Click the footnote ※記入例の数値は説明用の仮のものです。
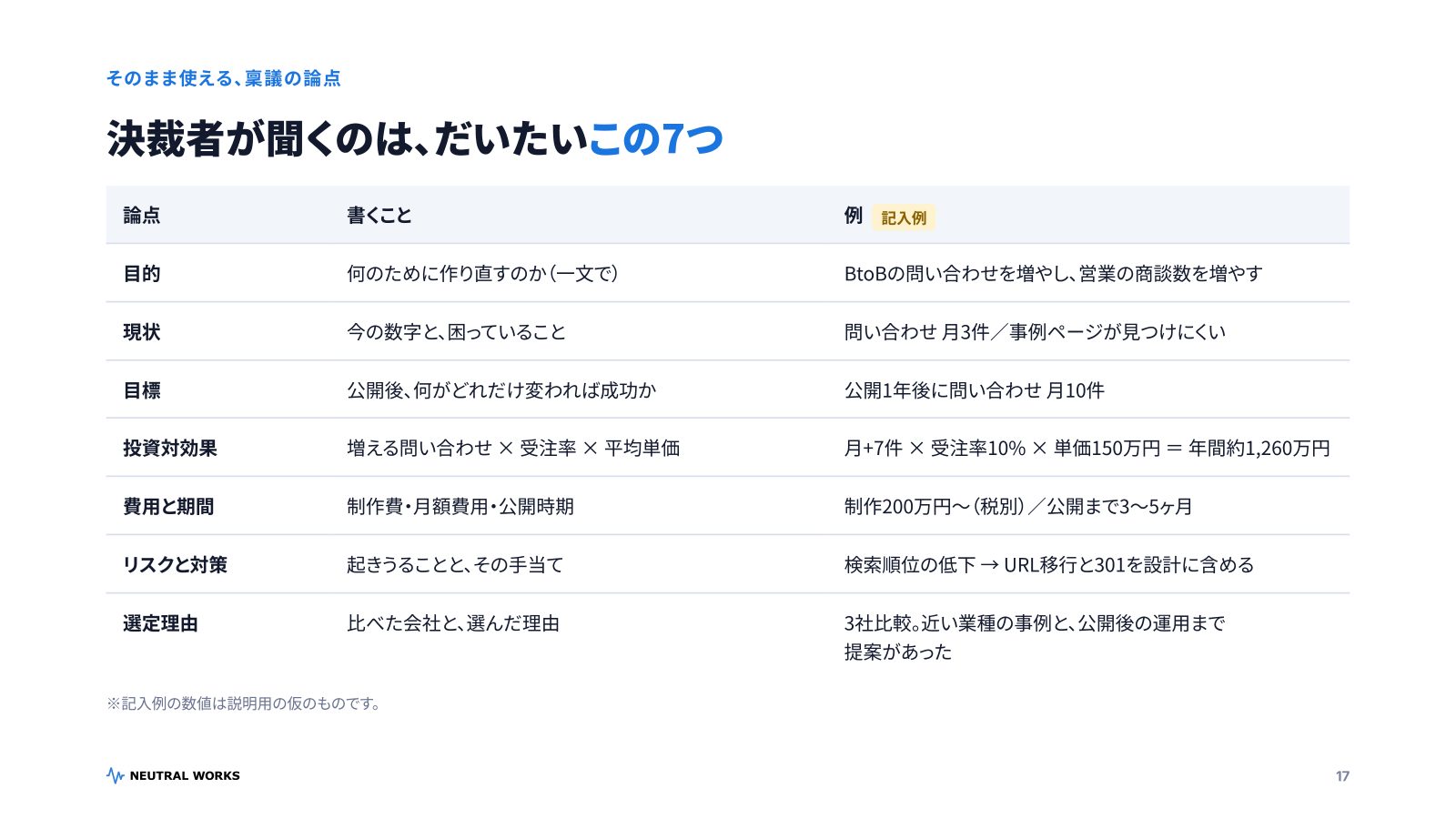 tap(244, 703)
